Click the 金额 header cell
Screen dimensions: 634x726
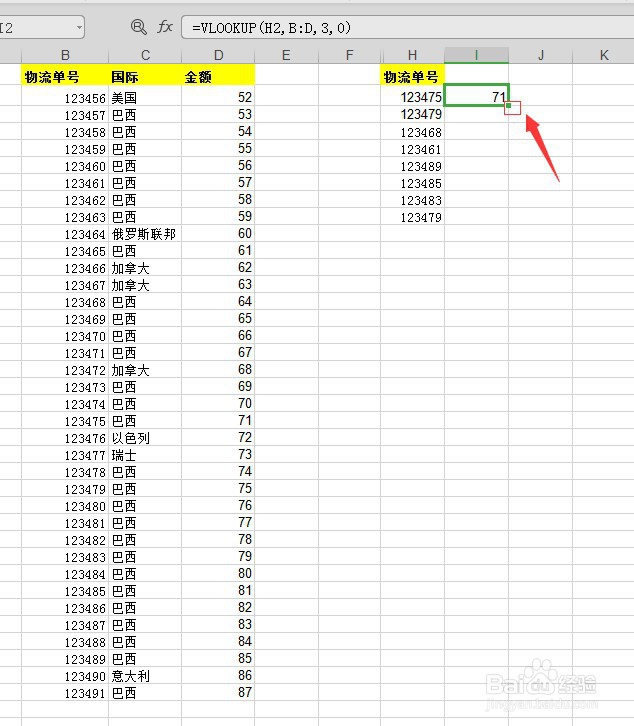tap(218, 76)
